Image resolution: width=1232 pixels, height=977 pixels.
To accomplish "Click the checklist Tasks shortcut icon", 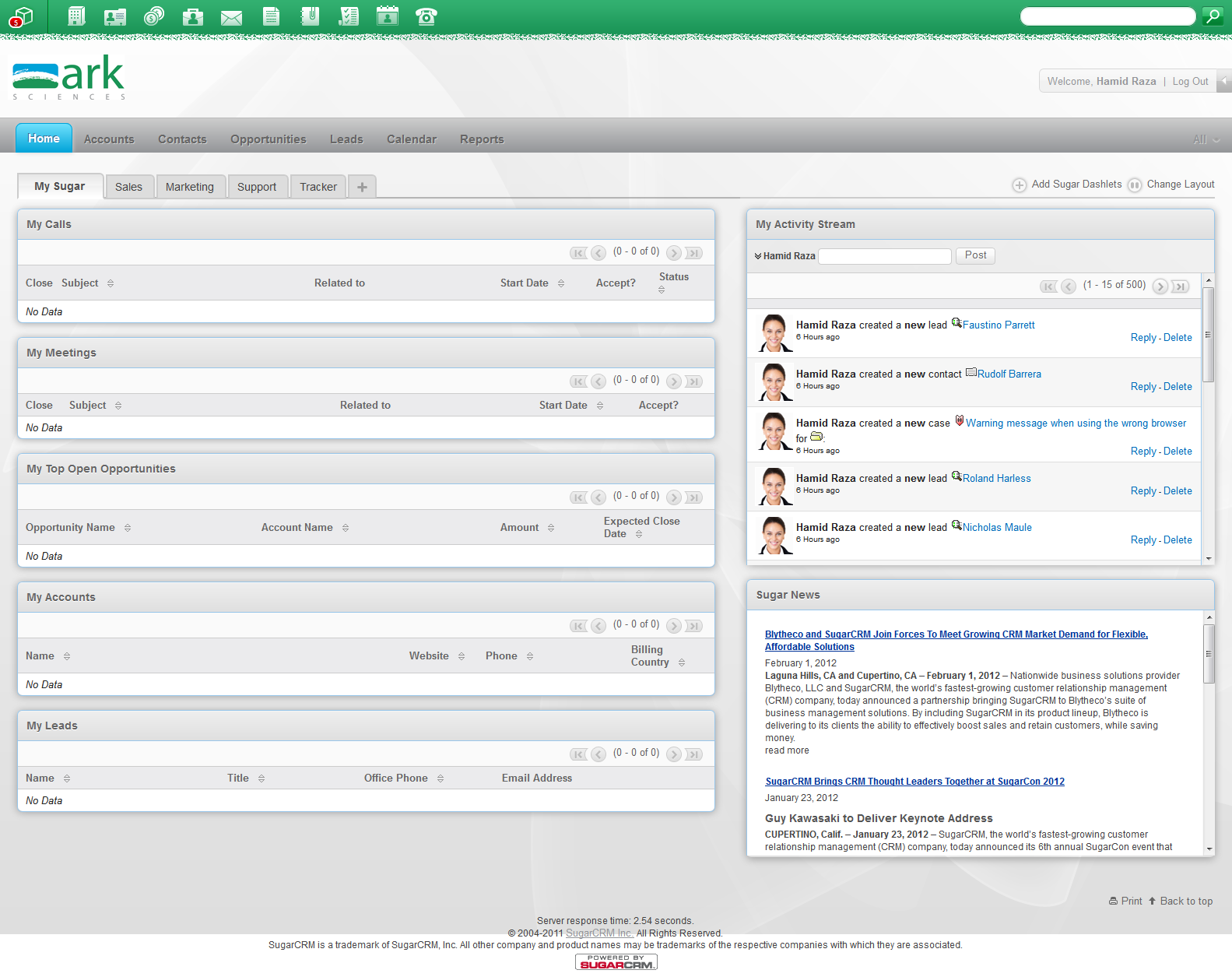I will coord(349,16).
